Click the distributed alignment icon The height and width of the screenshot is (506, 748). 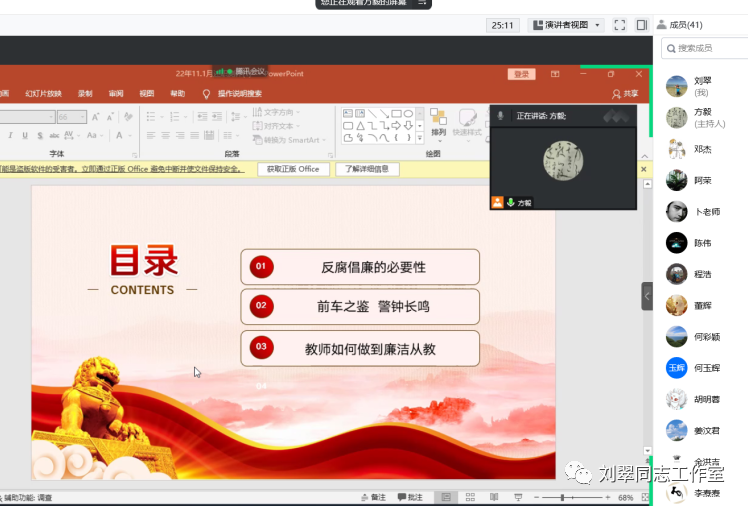(x=209, y=135)
